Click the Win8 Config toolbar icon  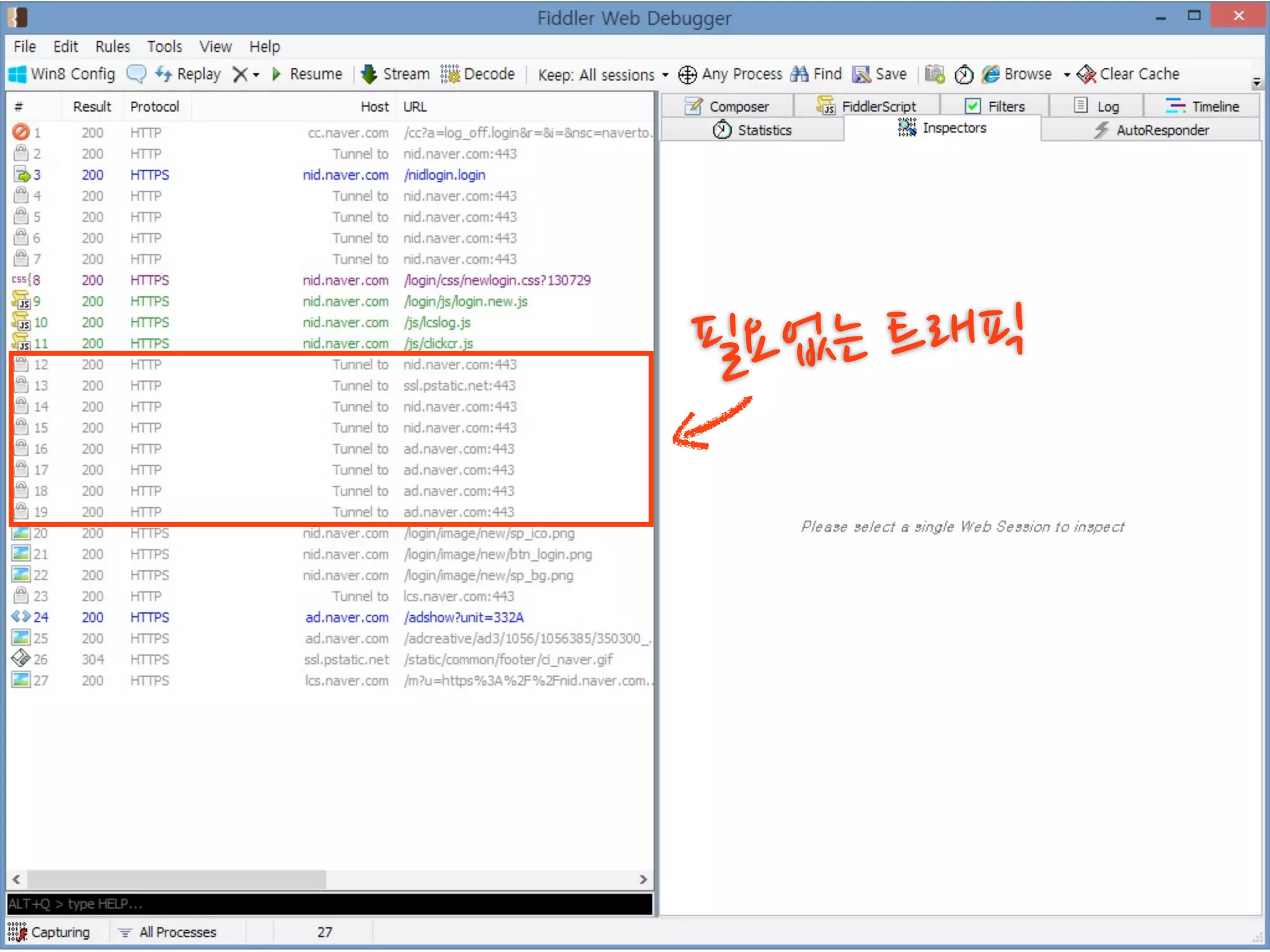(17, 74)
